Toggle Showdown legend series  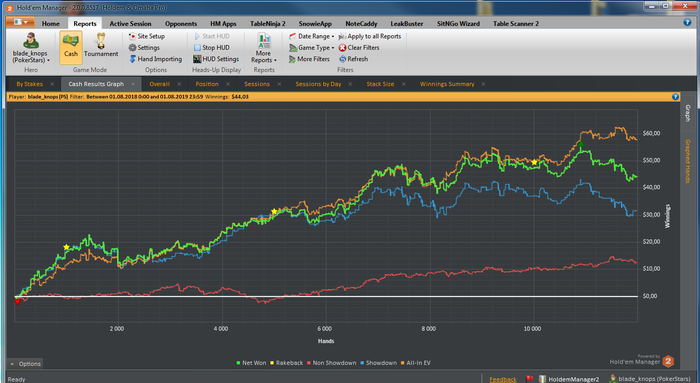point(379,363)
